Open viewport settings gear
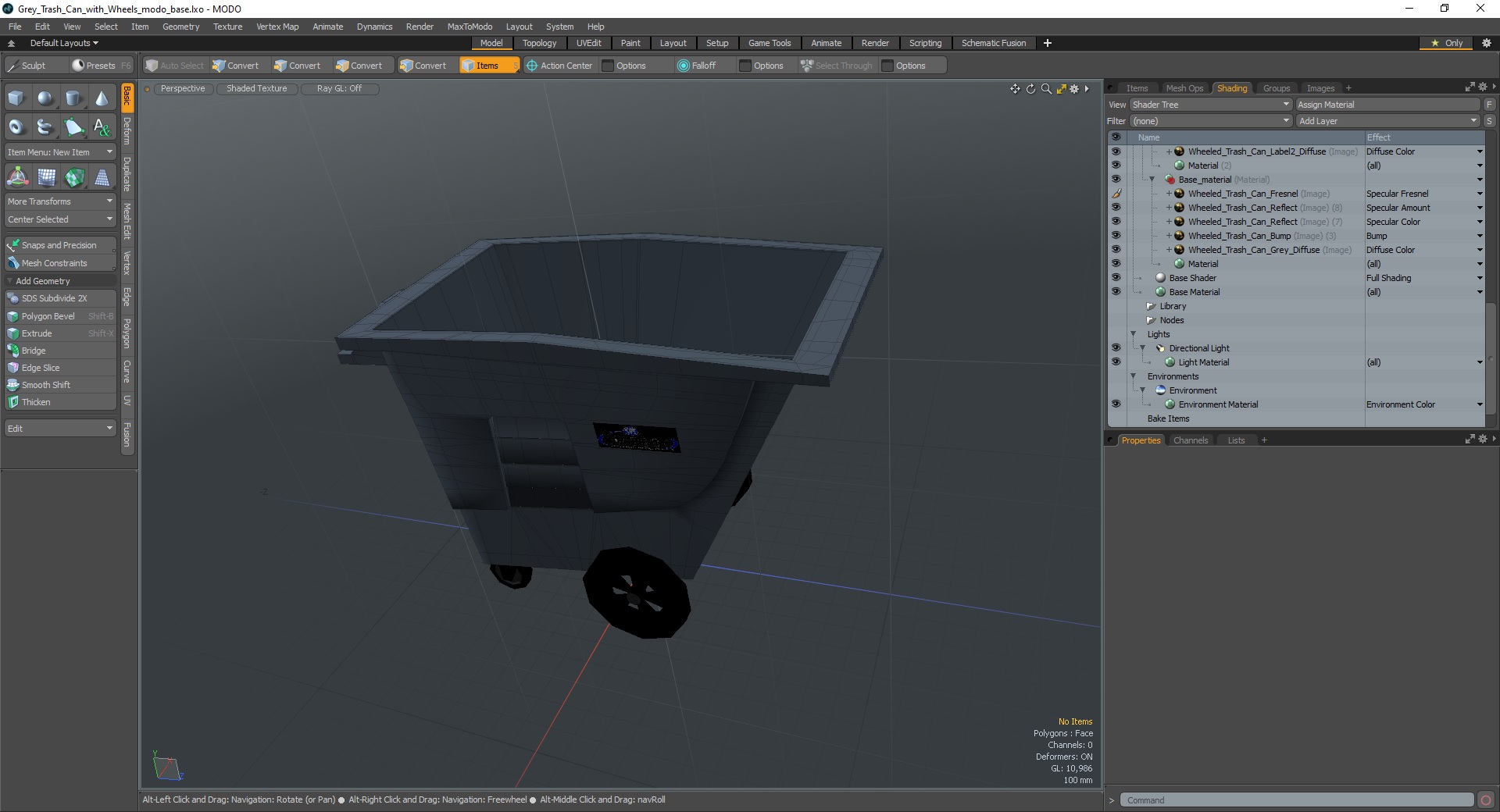Image resolution: width=1500 pixels, height=812 pixels. click(1074, 89)
